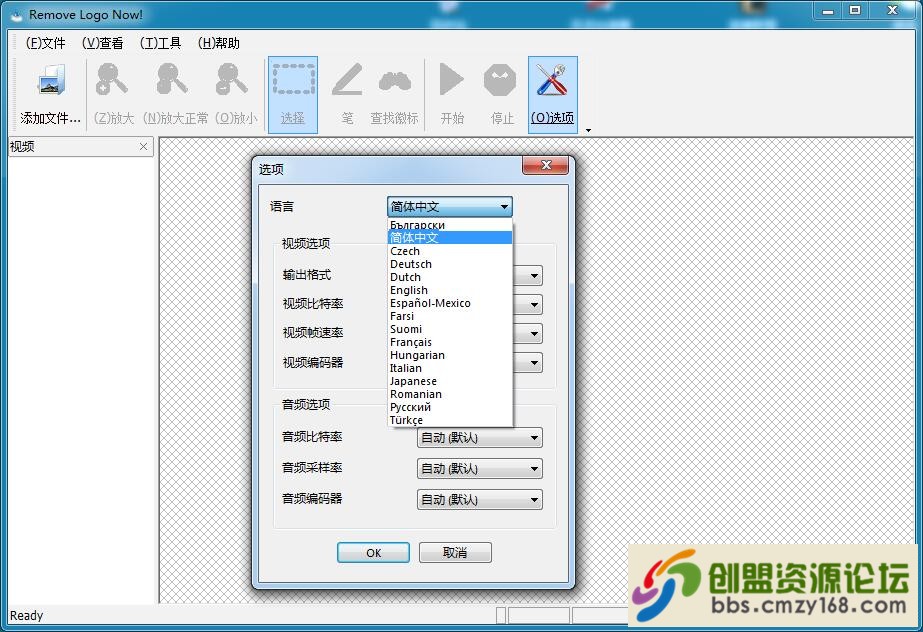Select Italian in the language list
Viewport: 923px width, 632px height.
pyautogui.click(x=450, y=368)
